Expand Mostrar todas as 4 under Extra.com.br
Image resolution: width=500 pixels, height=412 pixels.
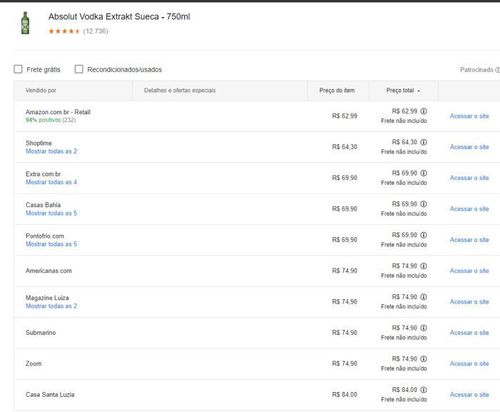[51, 182]
